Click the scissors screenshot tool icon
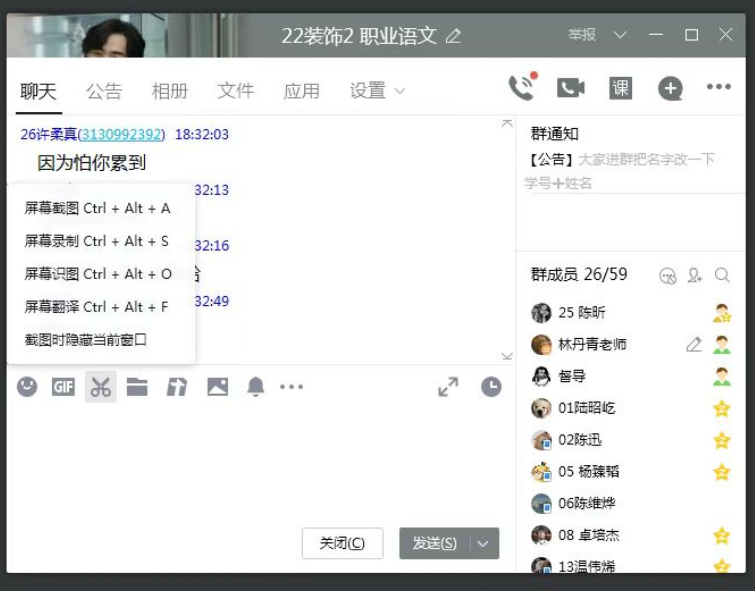The image size is (755, 591). (100, 387)
